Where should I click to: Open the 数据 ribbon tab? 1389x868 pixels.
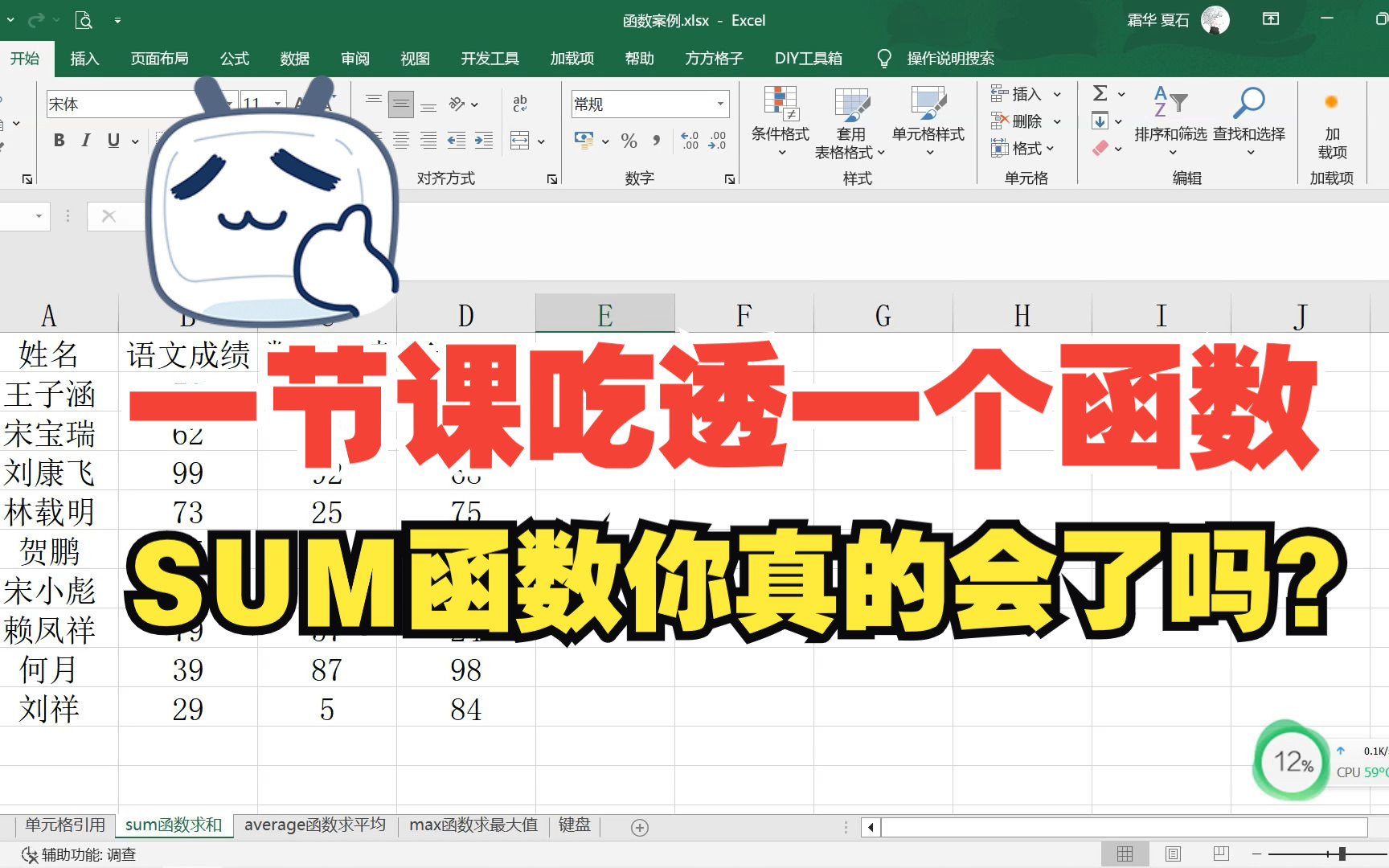click(295, 59)
